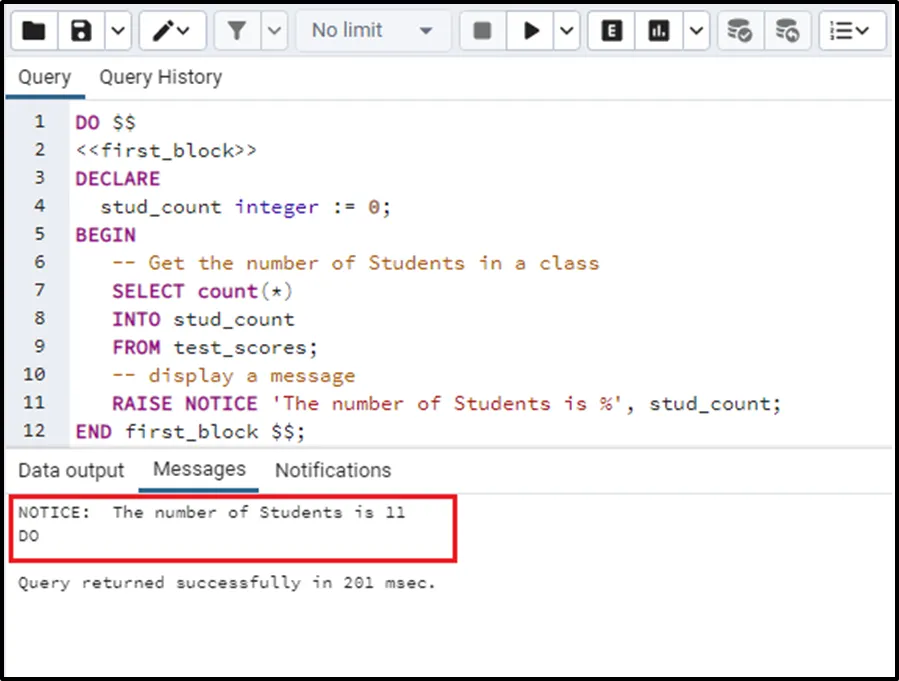Expand the Execute options dropdown arrow
The width and height of the screenshot is (899, 681).
[566, 31]
